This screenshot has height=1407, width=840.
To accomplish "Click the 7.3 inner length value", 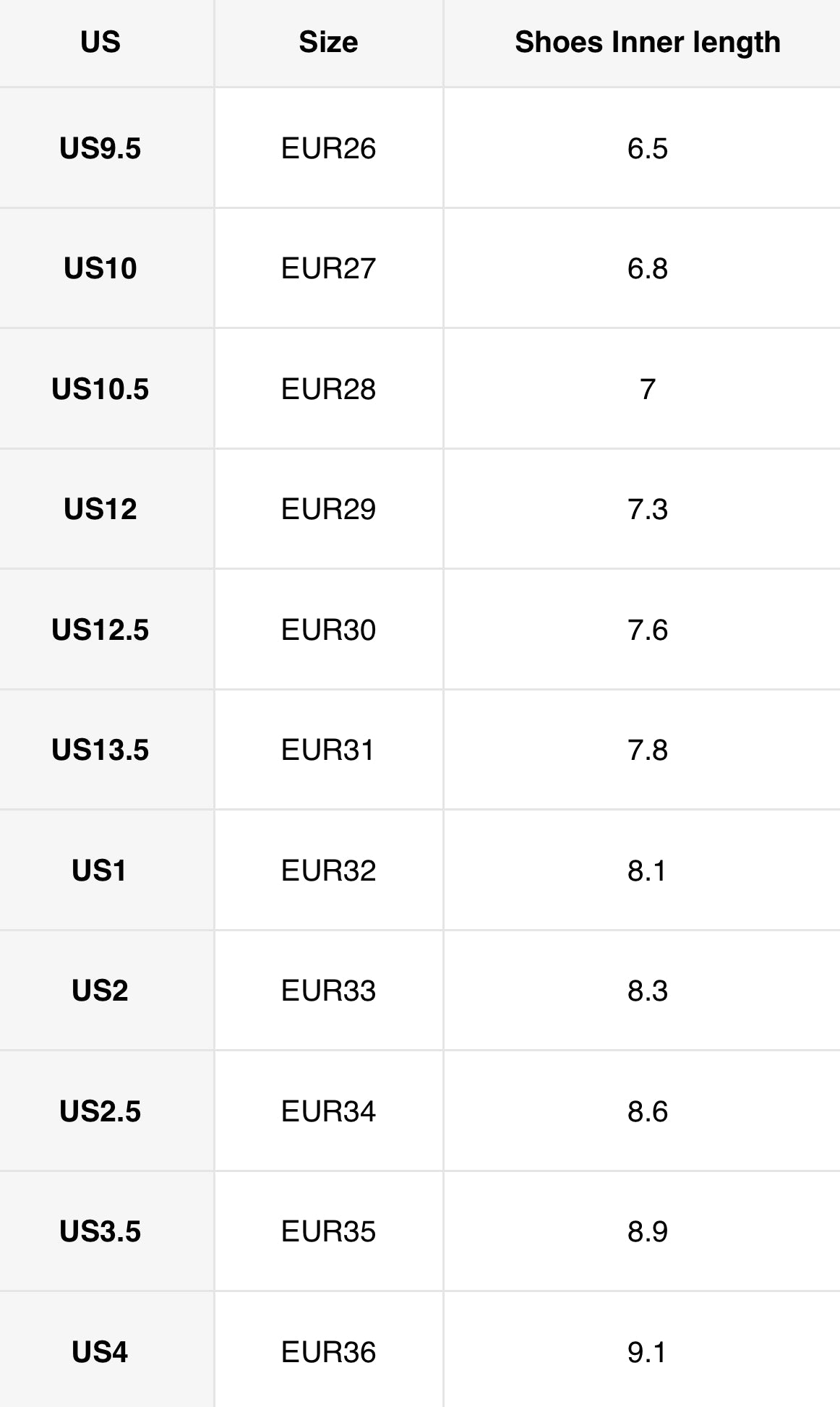I will click(x=647, y=509).
